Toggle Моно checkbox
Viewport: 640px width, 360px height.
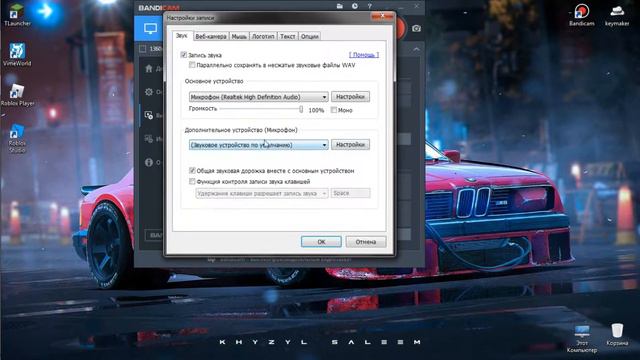click(x=334, y=110)
